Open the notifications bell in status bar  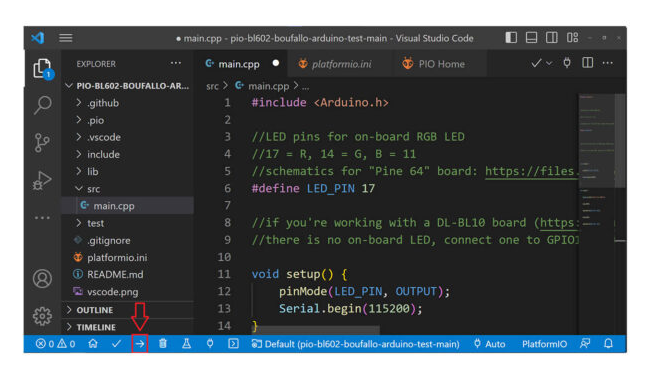(x=608, y=344)
